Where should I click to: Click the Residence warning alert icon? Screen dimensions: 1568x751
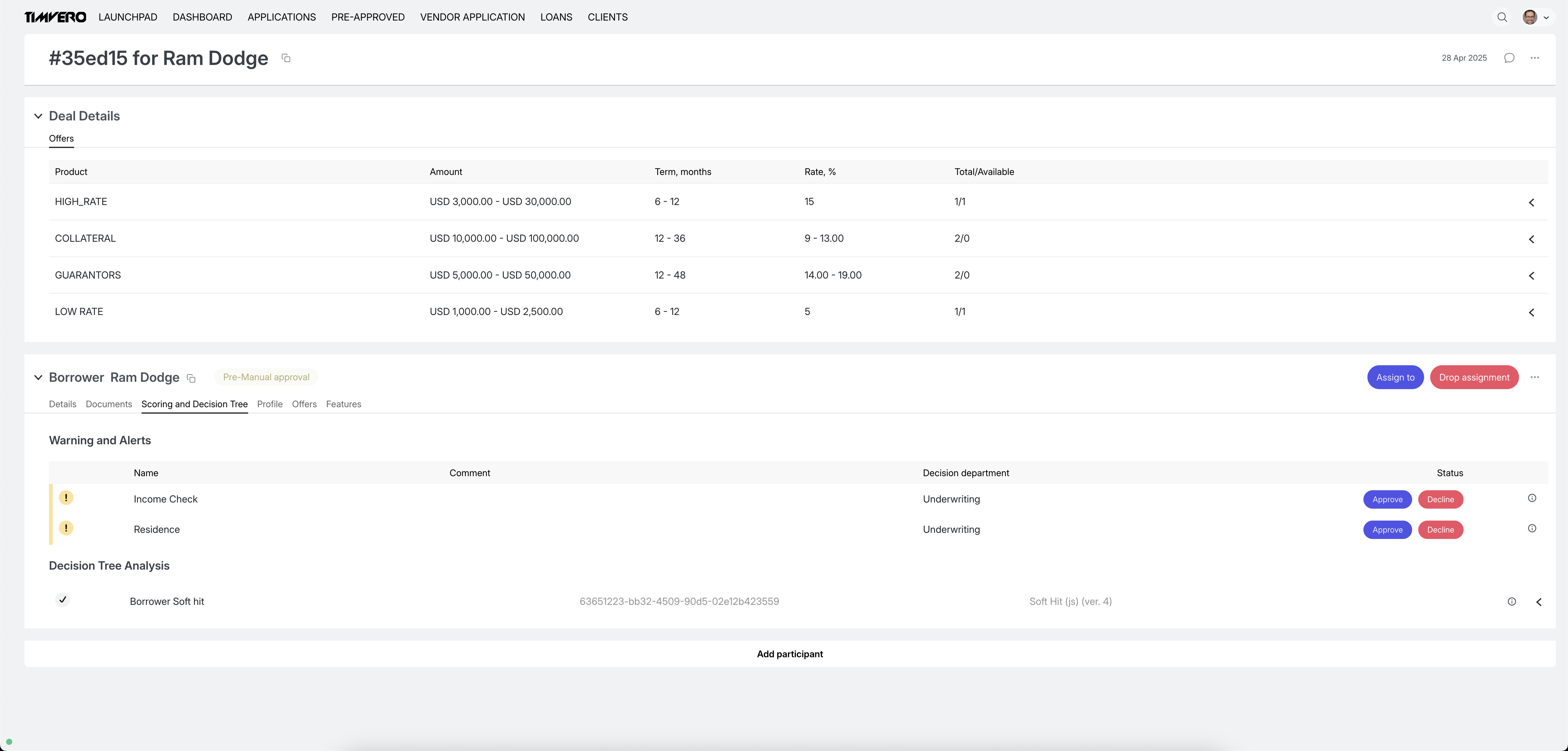[x=66, y=529]
